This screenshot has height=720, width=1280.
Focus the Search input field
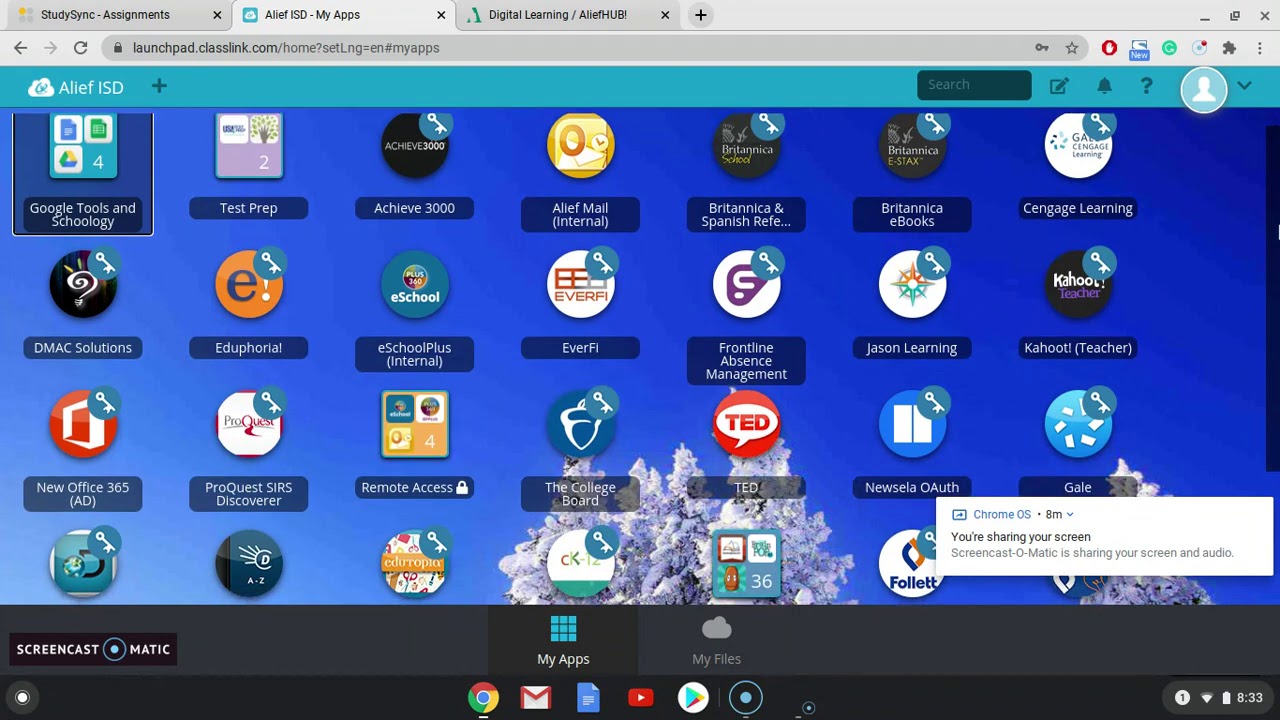[974, 85]
